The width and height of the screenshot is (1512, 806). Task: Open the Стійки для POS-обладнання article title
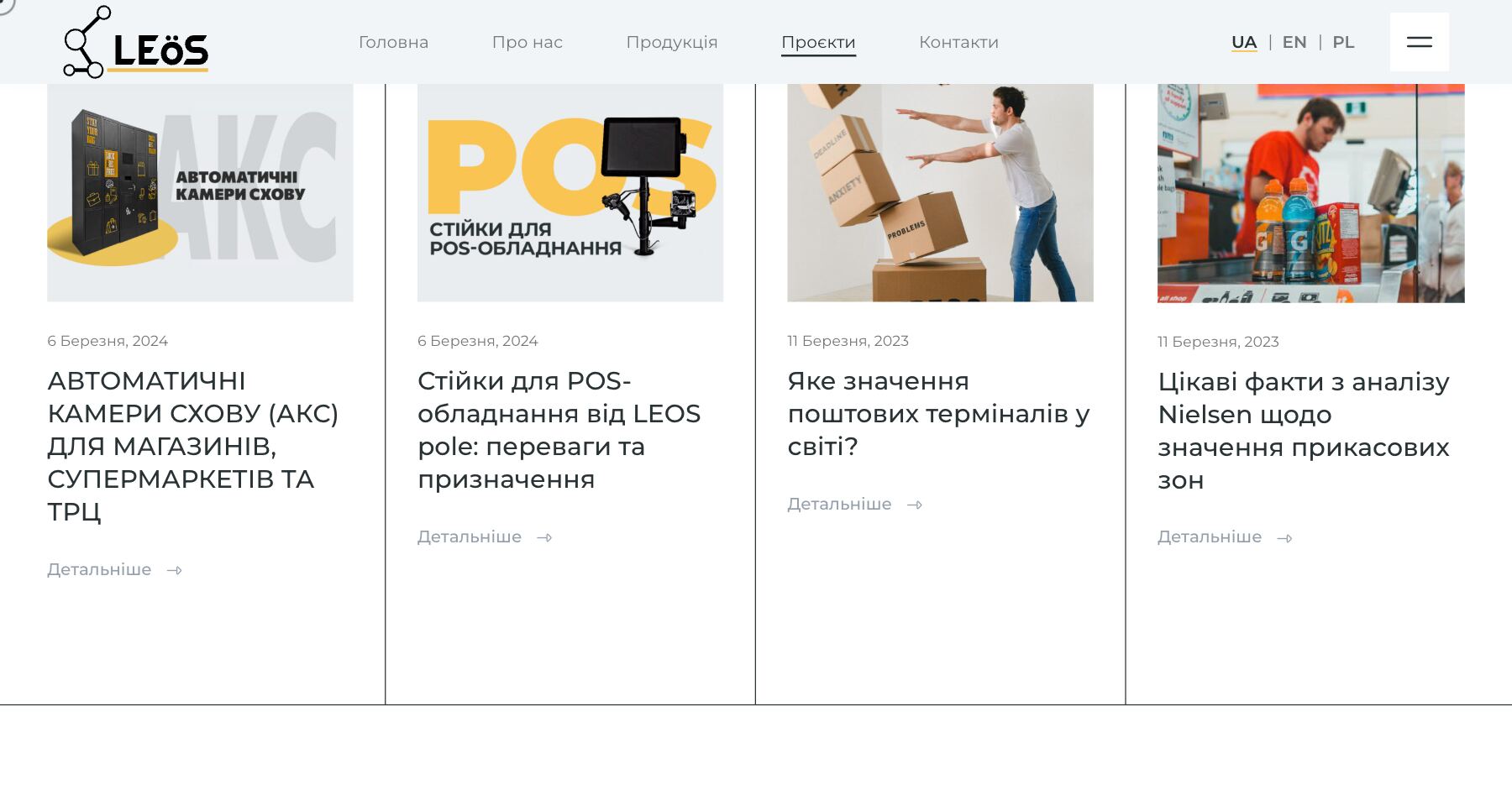tap(559, 430)
